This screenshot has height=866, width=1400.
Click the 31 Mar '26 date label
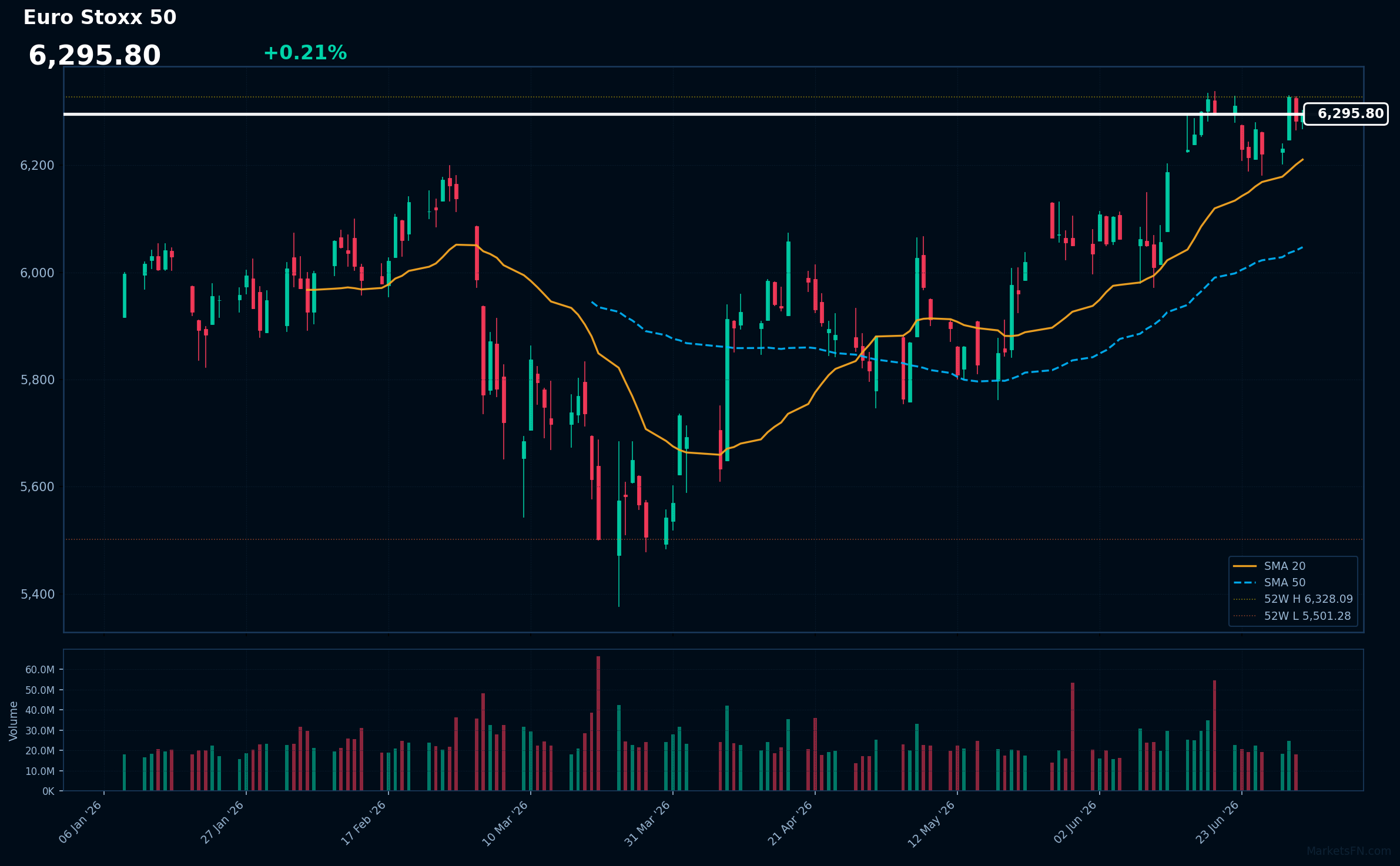[x=648, y=823]
